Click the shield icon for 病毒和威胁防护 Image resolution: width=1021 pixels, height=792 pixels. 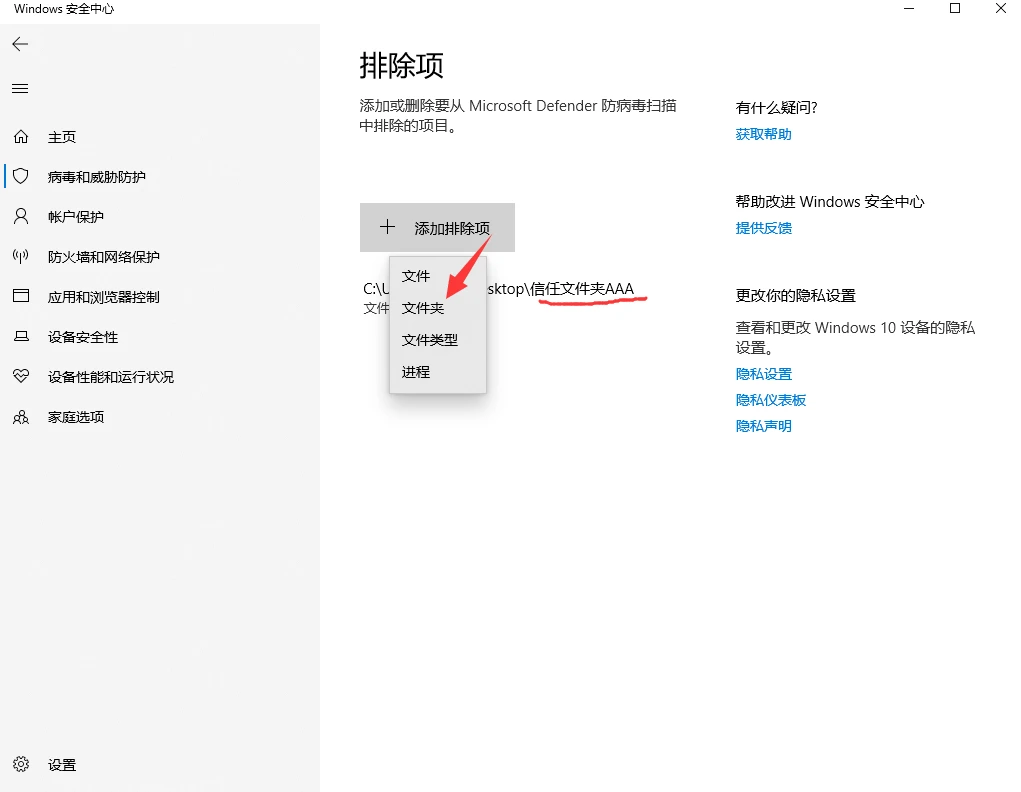(x=21, y=176)
